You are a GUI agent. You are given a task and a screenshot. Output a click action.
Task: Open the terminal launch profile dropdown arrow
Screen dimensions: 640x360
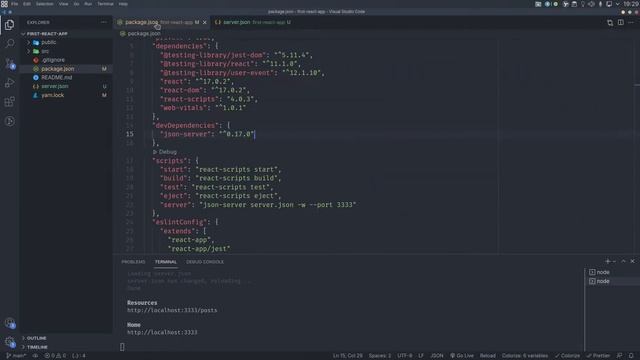[x=614, y=262]
